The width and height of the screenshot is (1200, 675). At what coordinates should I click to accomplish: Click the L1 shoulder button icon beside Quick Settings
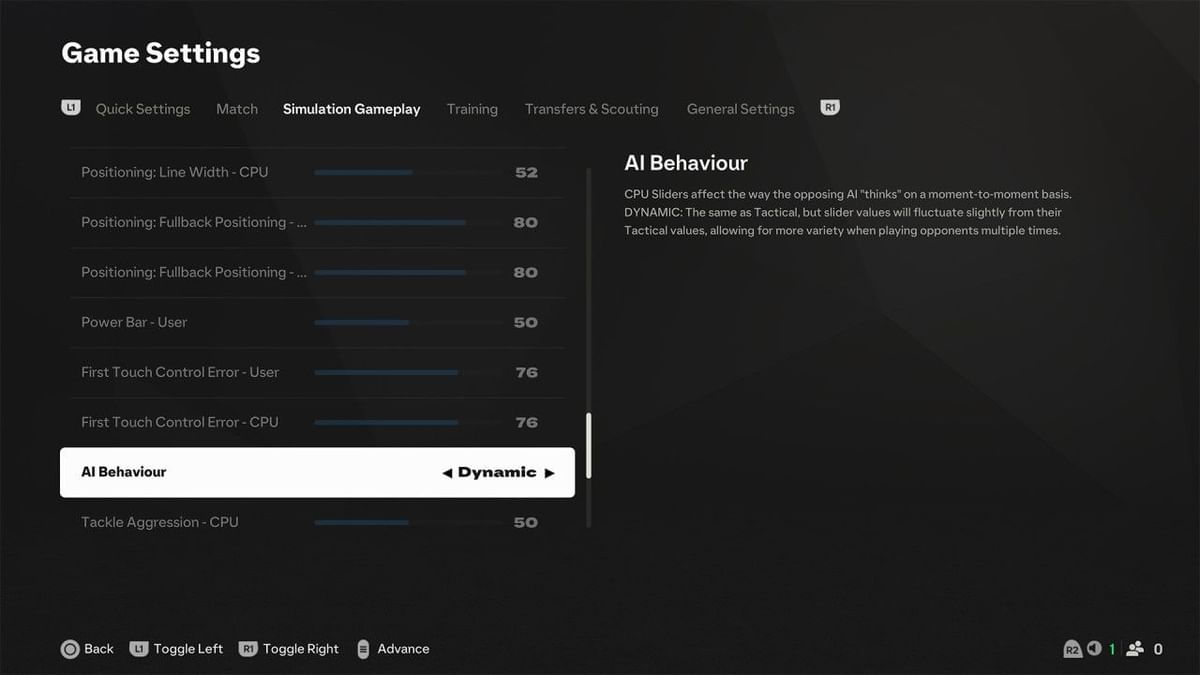(70, 108)
